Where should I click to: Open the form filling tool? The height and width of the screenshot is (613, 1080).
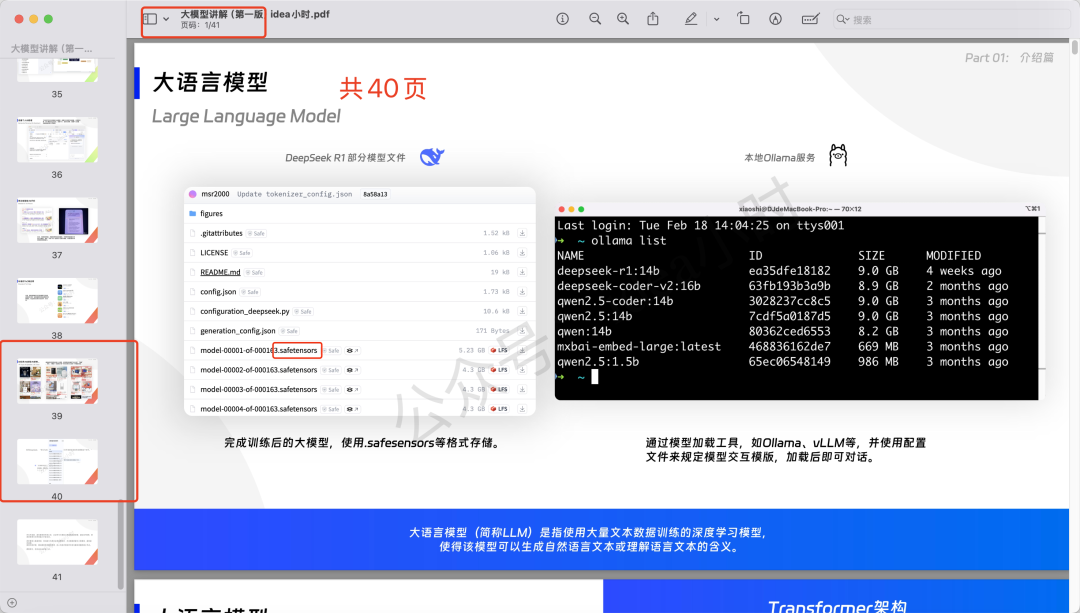pos(811,19)
